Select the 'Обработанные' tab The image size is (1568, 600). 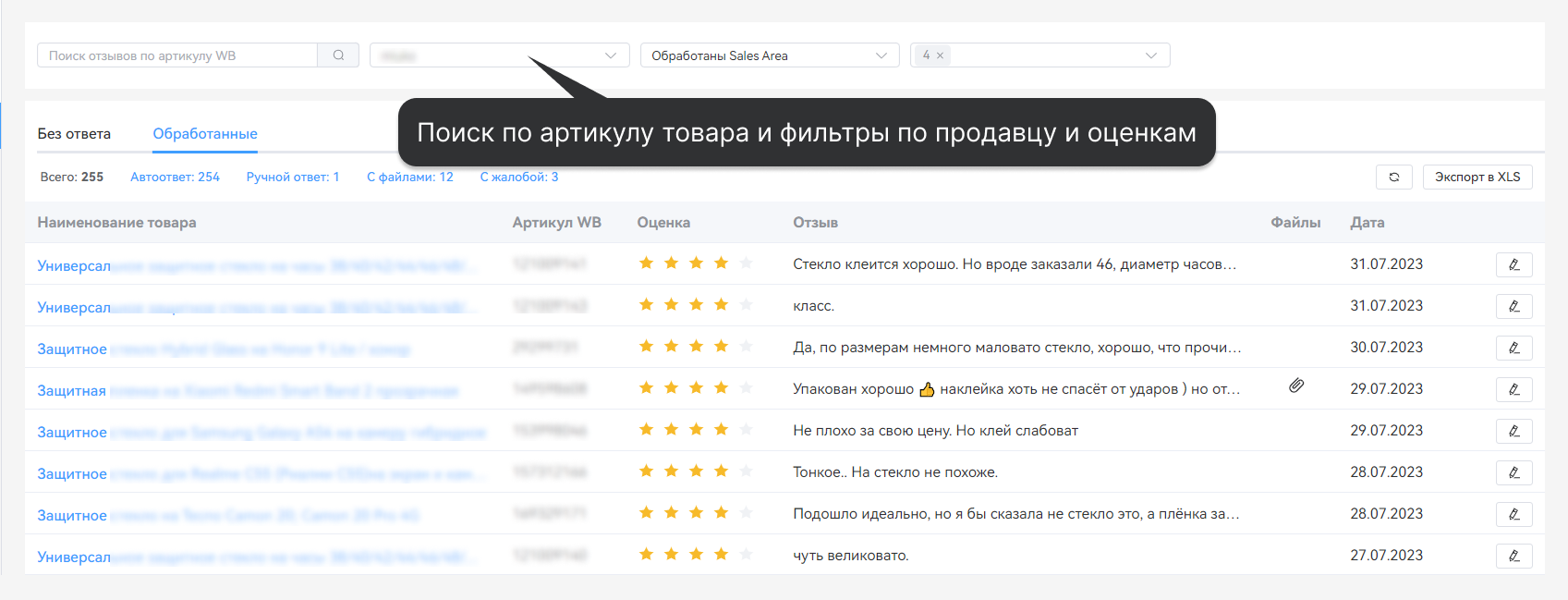(x=205, y=134)
